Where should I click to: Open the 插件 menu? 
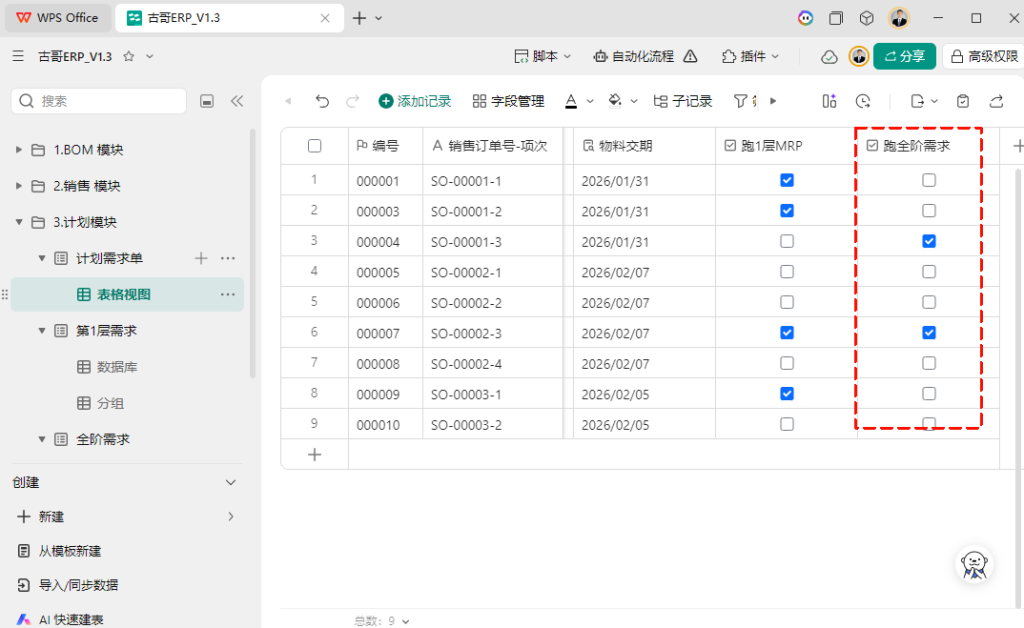[750, 56]
